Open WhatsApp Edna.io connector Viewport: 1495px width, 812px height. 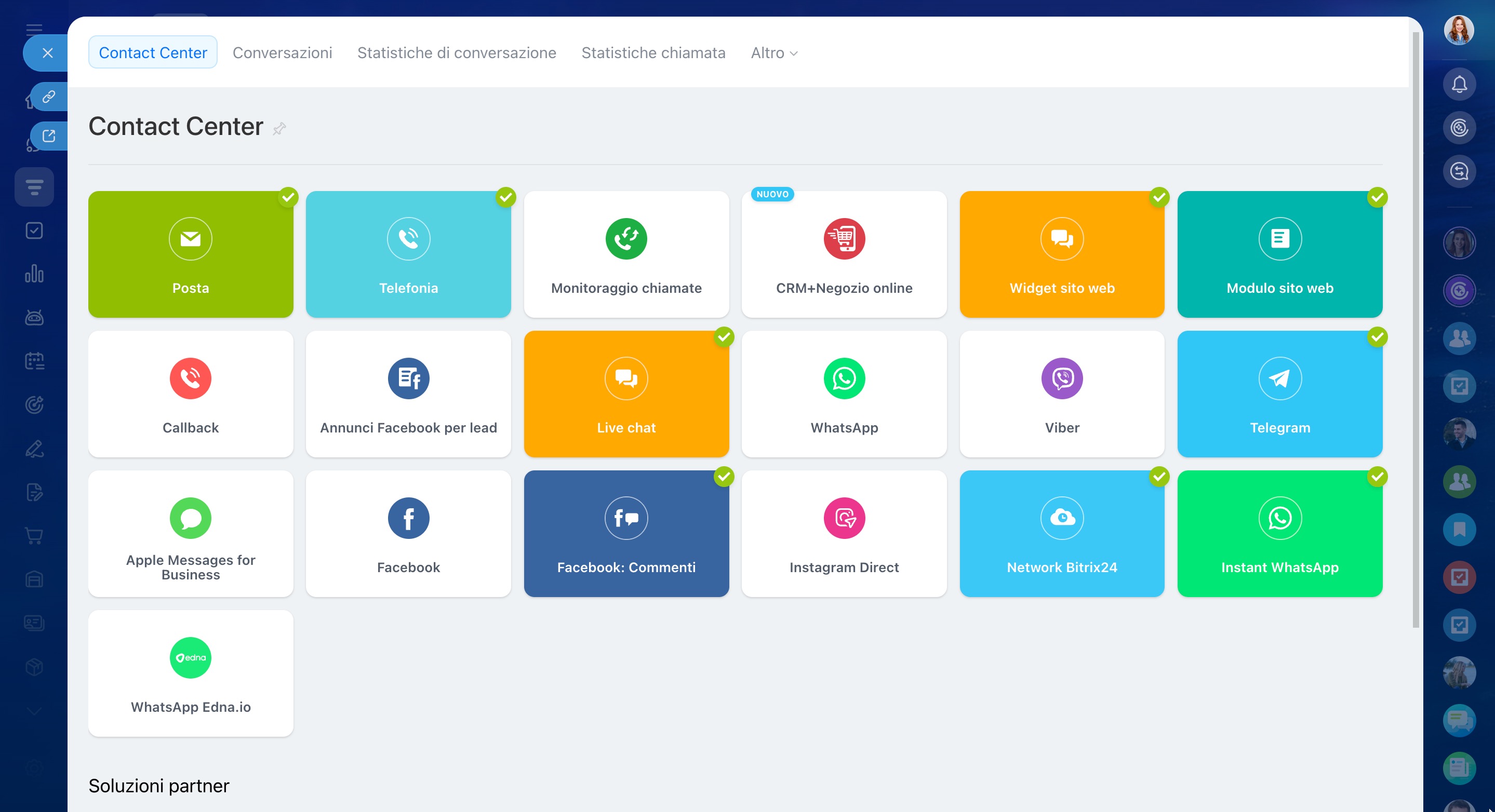pyautogui.click(x=190, y=673)
